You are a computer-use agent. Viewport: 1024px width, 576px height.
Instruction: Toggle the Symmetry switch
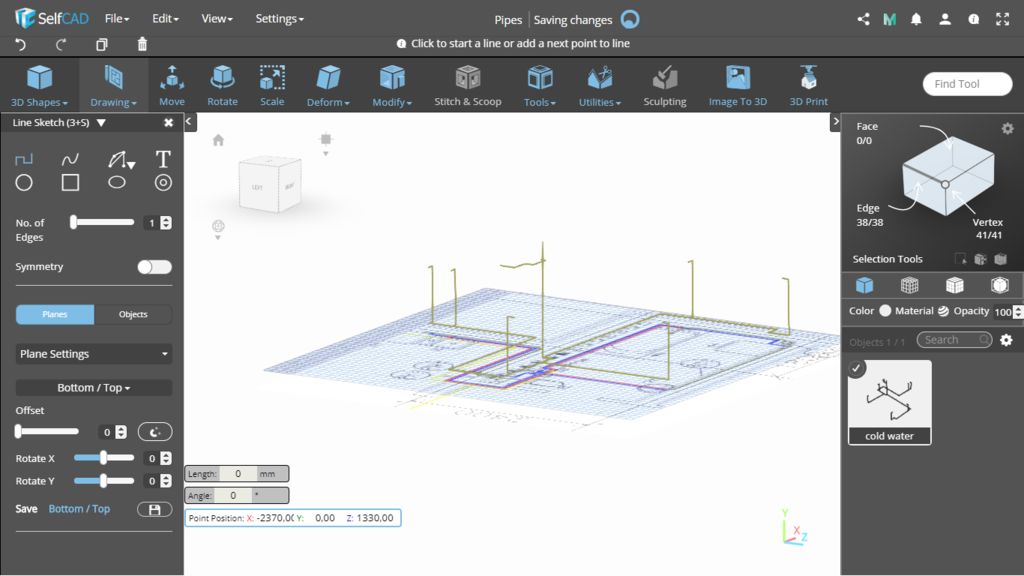pyautogui.click(x=154, y=267)
